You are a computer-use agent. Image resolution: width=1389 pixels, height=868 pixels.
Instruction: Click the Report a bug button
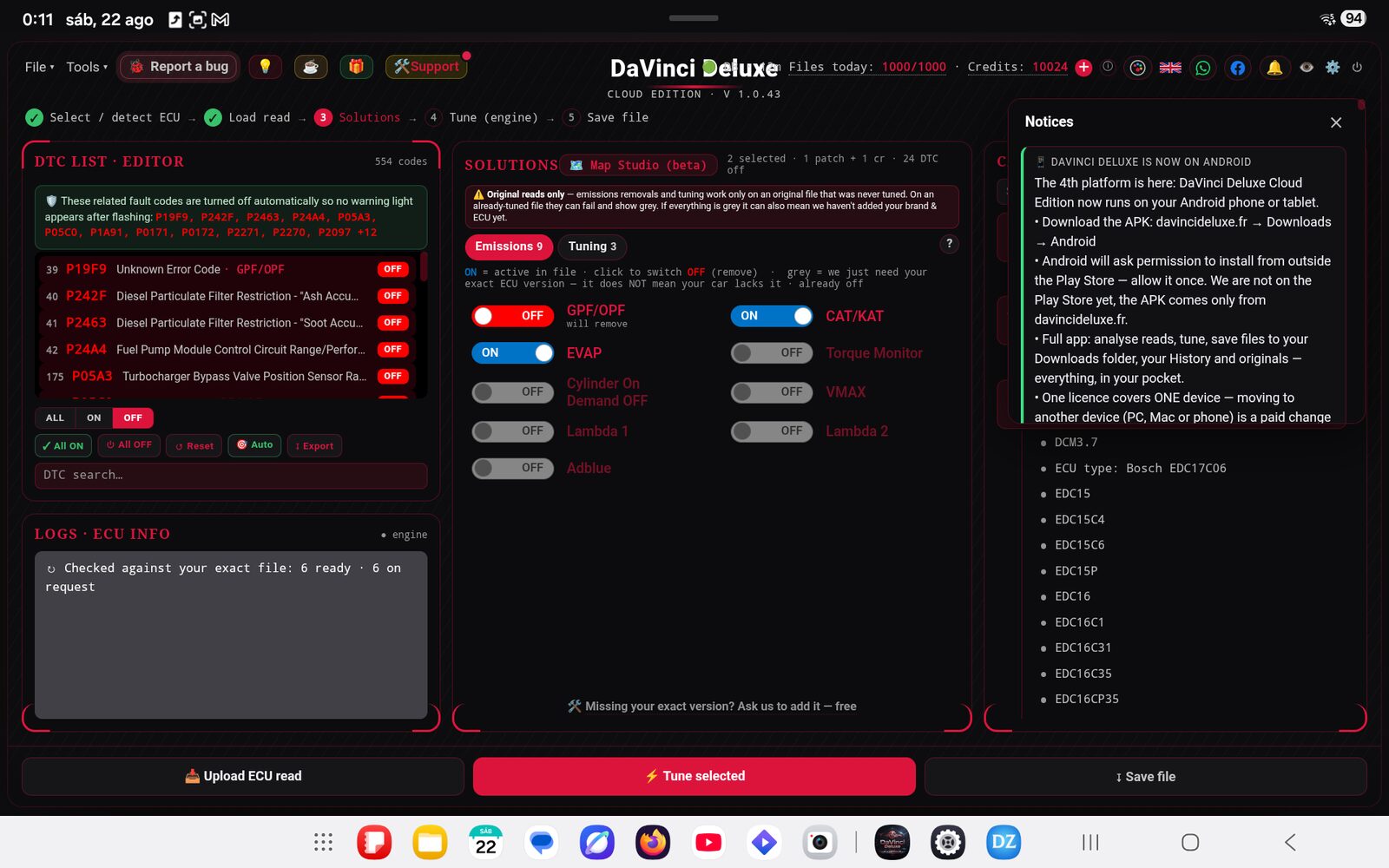click(x=179, y=66)
